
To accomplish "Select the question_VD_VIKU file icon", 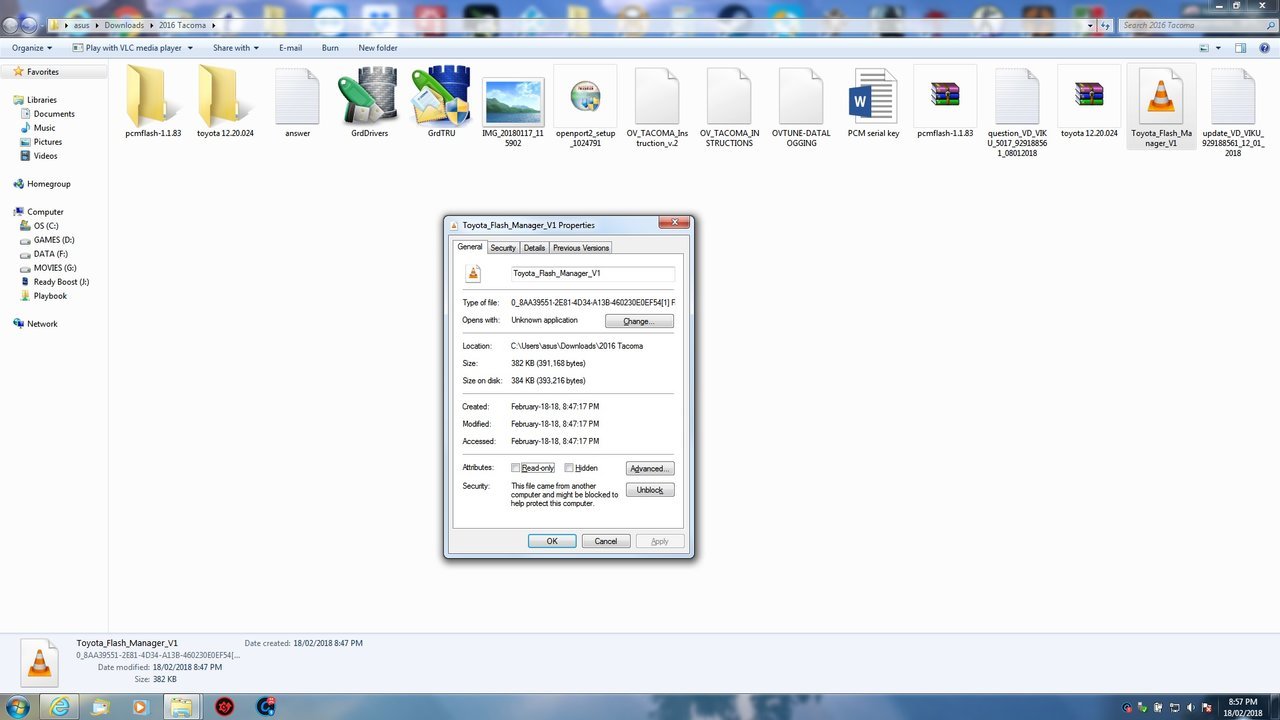I will [1017, 97].
